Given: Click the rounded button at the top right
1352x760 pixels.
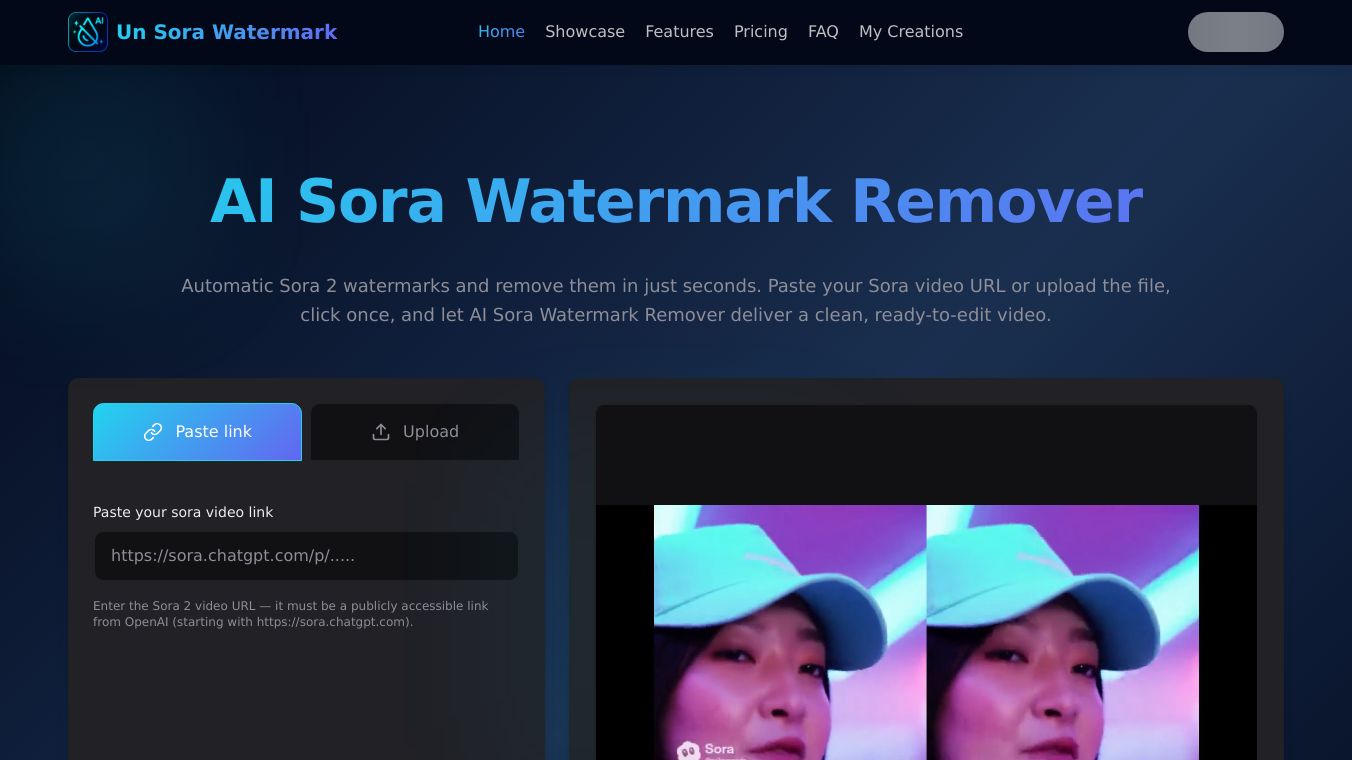Looking at the screenshot, I should pos(1236,32).
